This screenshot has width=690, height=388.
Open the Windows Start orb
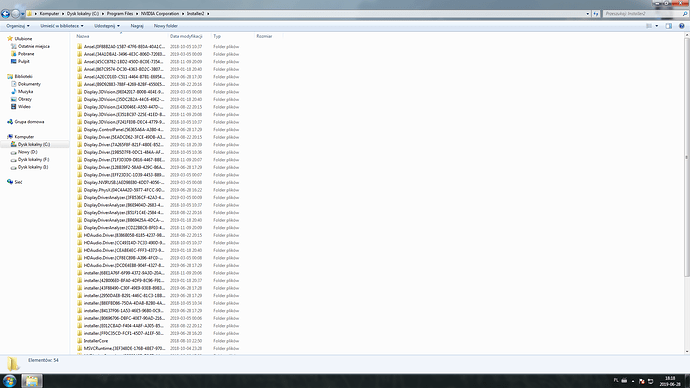coord(9,381)
